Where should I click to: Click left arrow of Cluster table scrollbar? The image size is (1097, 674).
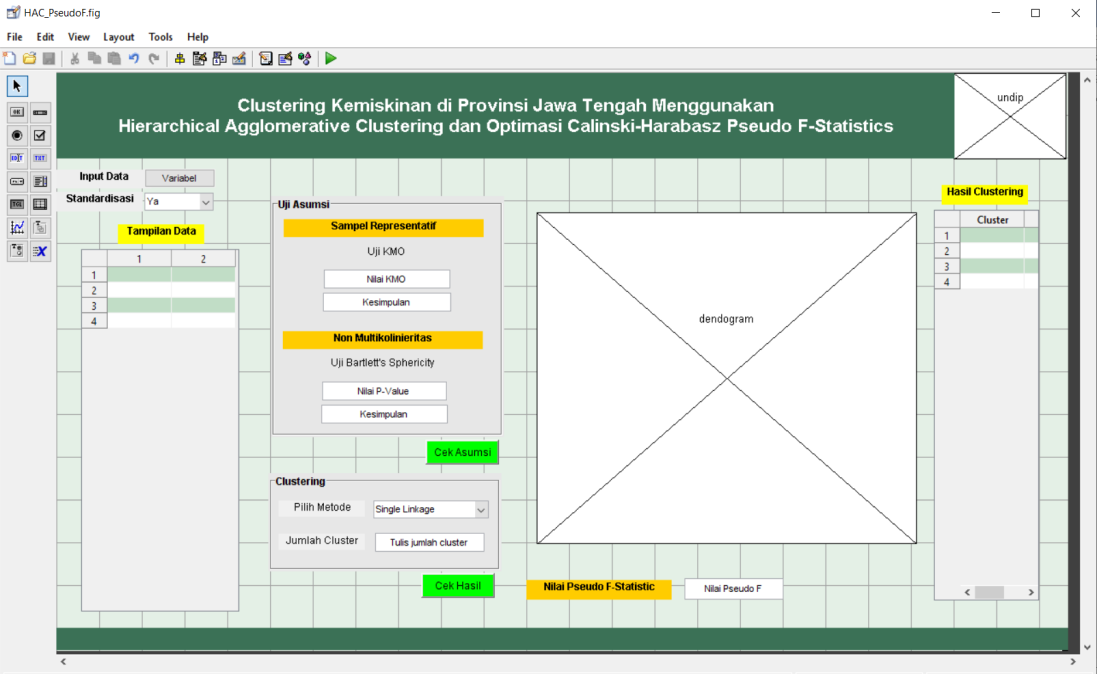coord(968,592)
